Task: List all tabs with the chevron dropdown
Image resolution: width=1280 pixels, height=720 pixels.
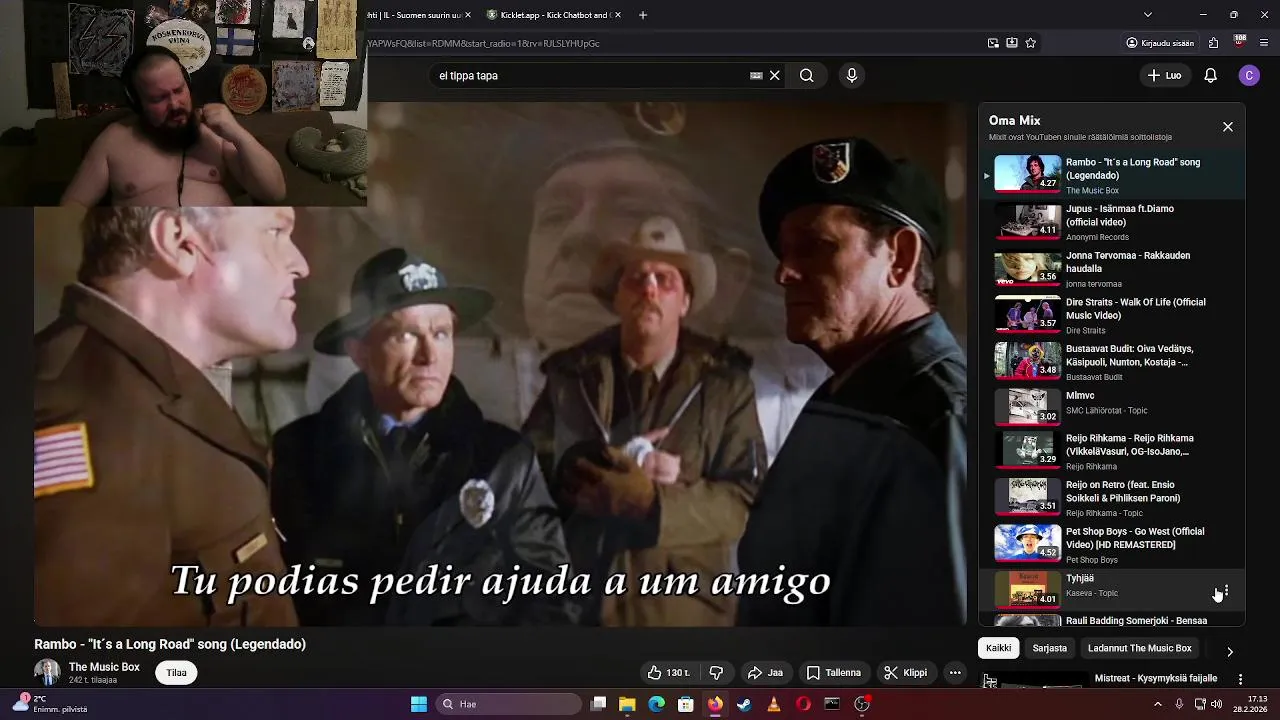Action: pyautogui.click(x=1147, y=15)
